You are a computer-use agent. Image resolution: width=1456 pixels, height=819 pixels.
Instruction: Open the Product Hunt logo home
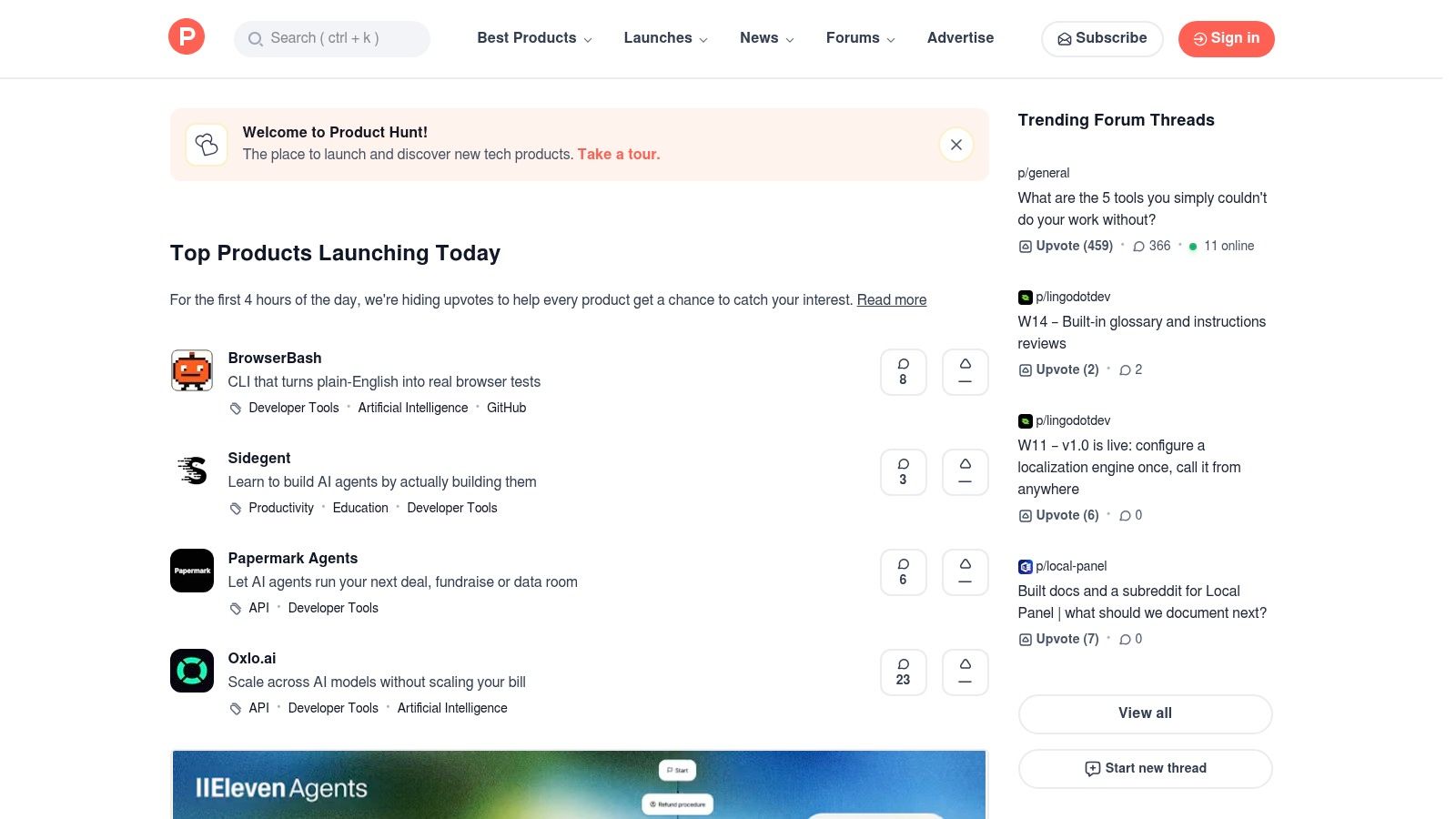click(x=187, y=36)
